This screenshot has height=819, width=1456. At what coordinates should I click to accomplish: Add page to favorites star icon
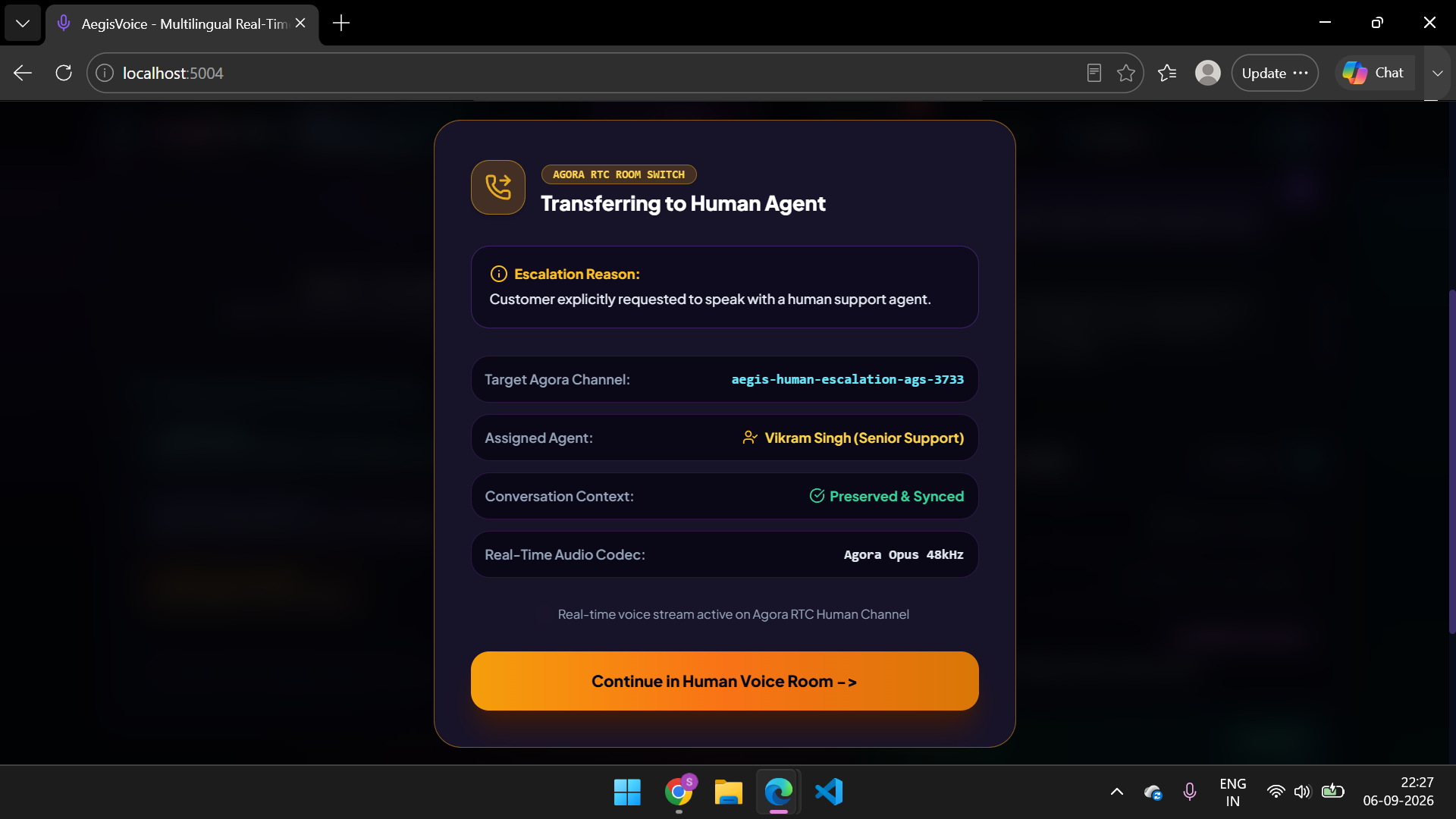pos(1126,73)
